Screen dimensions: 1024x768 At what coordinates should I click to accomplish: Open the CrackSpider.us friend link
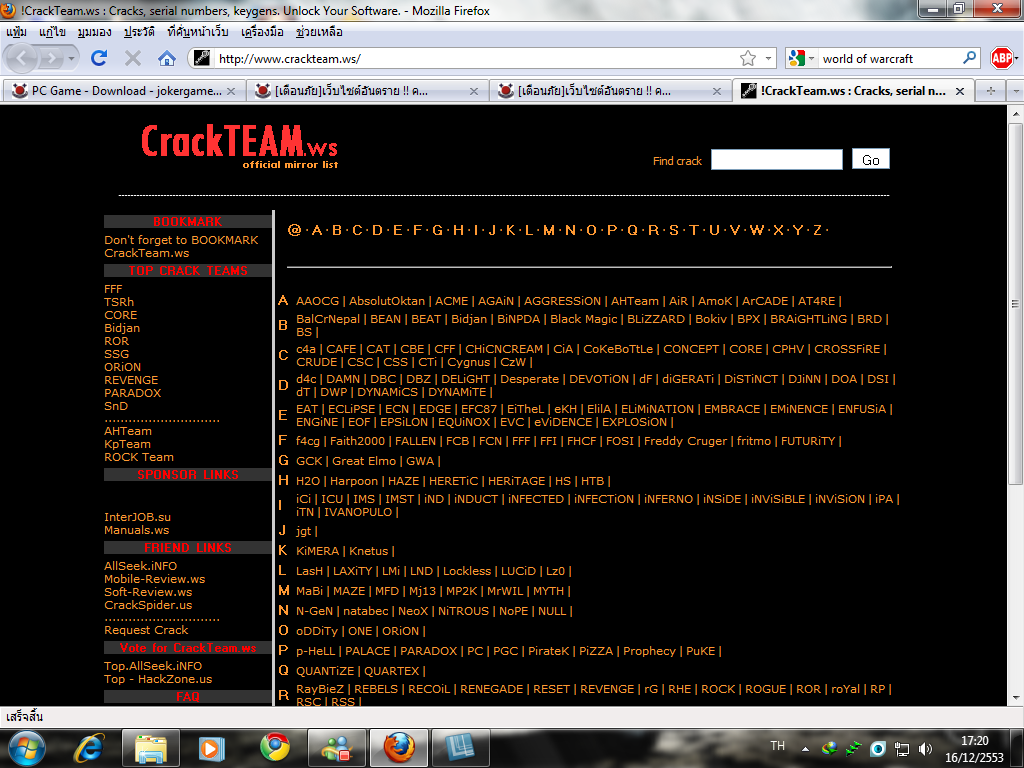pos(148,605)
